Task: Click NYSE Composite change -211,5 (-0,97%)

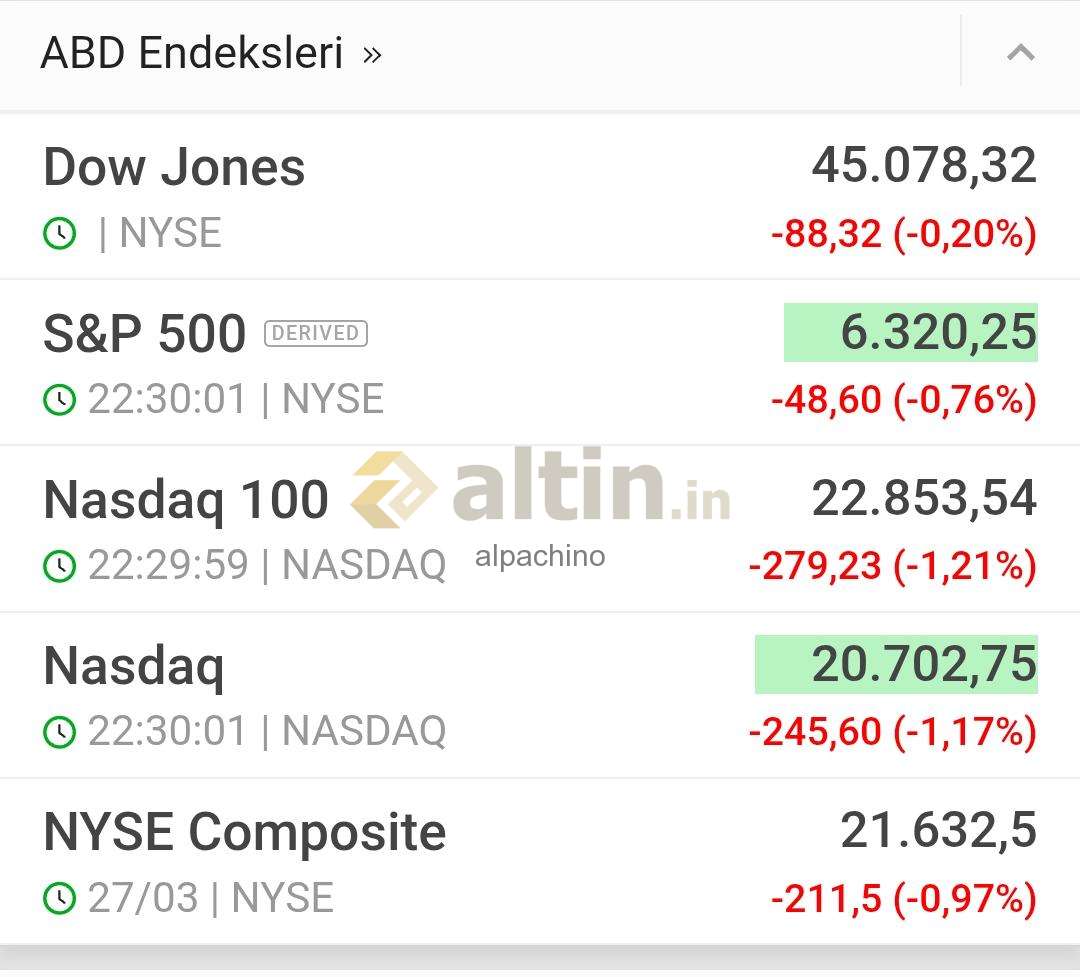Action: [903, 899]
